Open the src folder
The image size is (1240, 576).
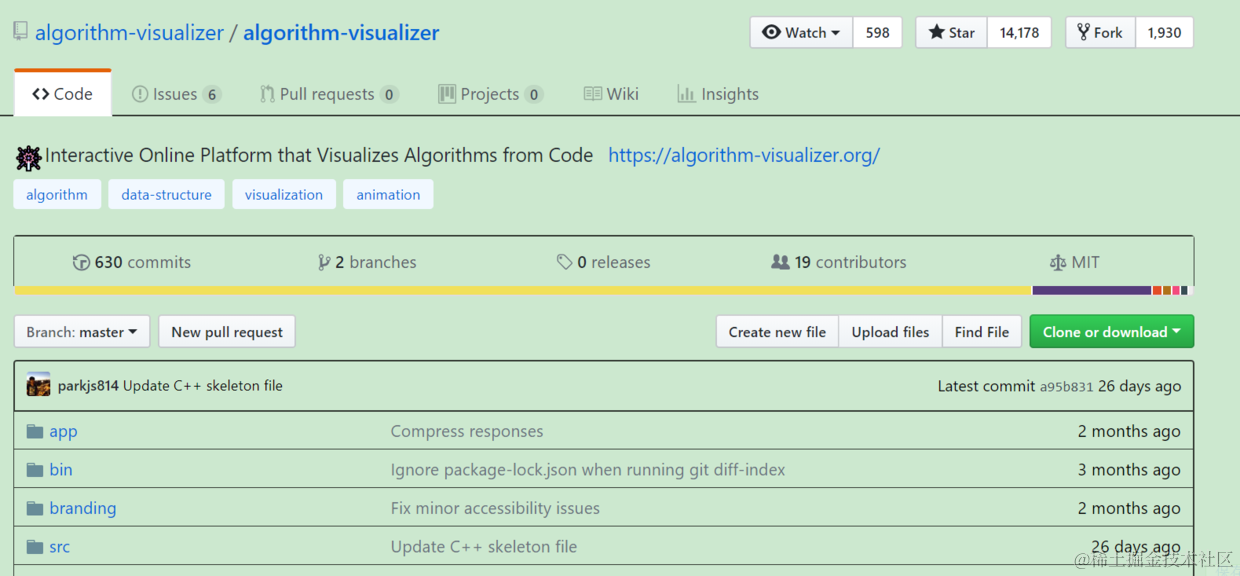click(x=60, y=547)
